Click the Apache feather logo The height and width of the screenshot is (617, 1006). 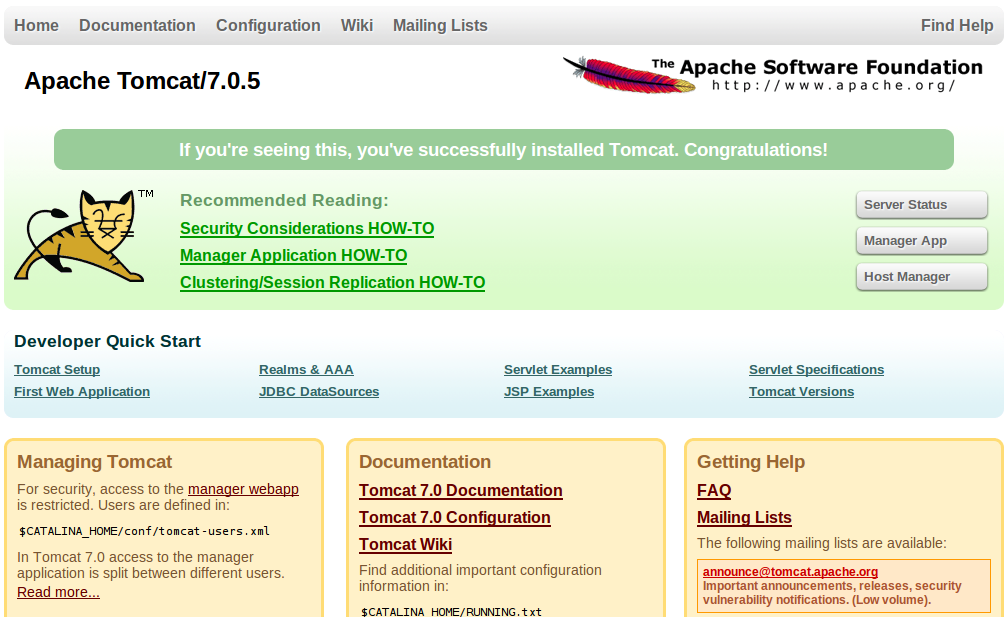[772, 74]
